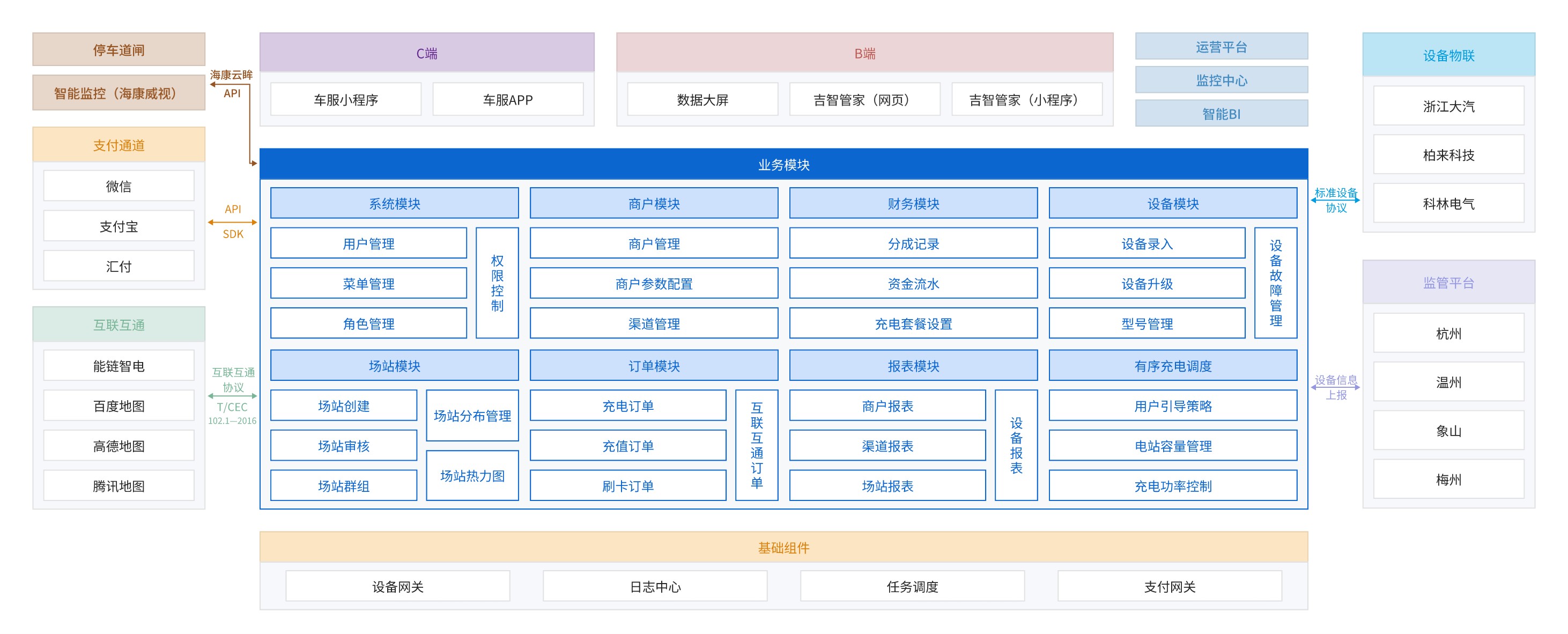
Task: Select the 场站热力图 box
Action: (472, 476)
